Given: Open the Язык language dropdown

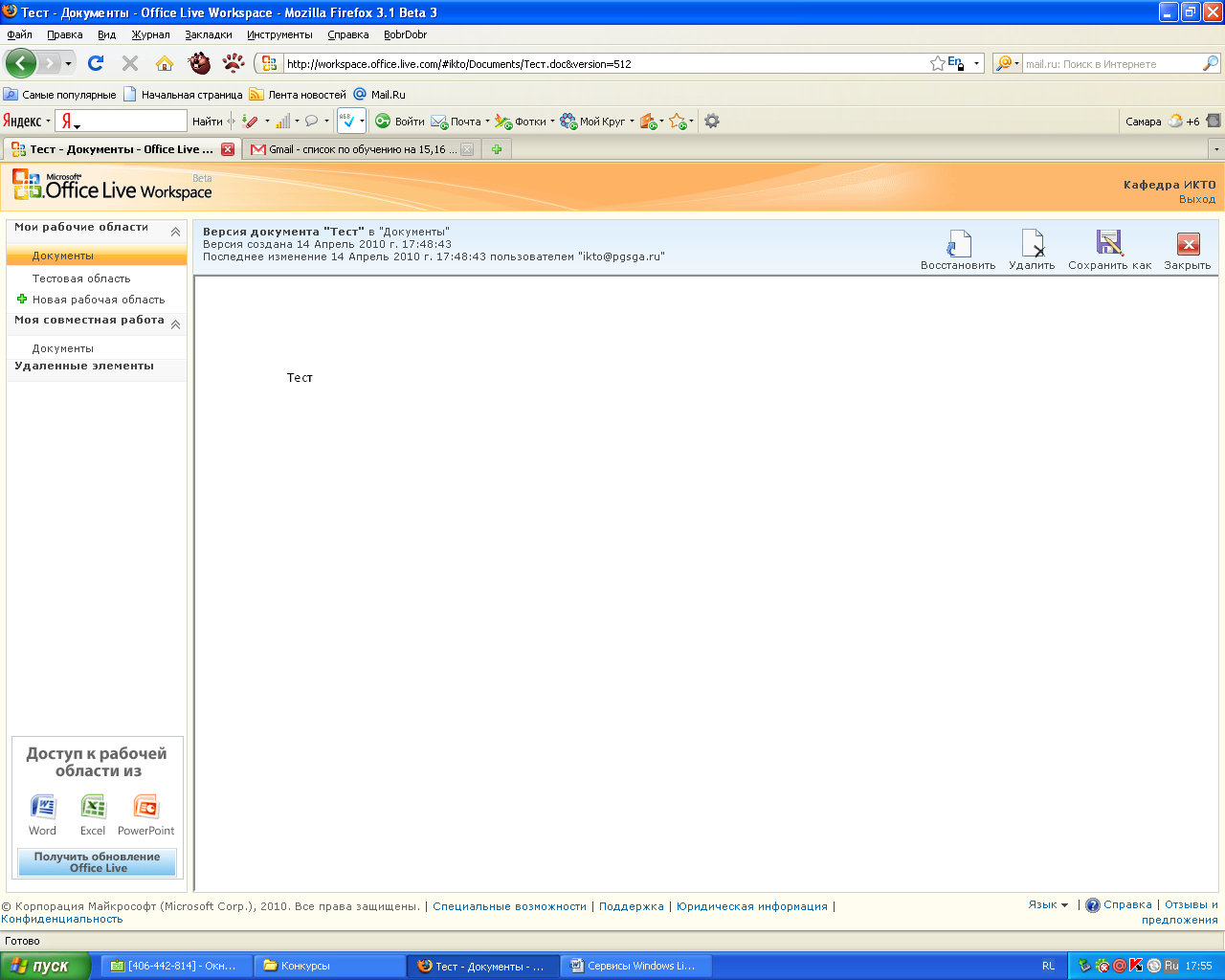Looking at the screenshot, I should 1048,904.
